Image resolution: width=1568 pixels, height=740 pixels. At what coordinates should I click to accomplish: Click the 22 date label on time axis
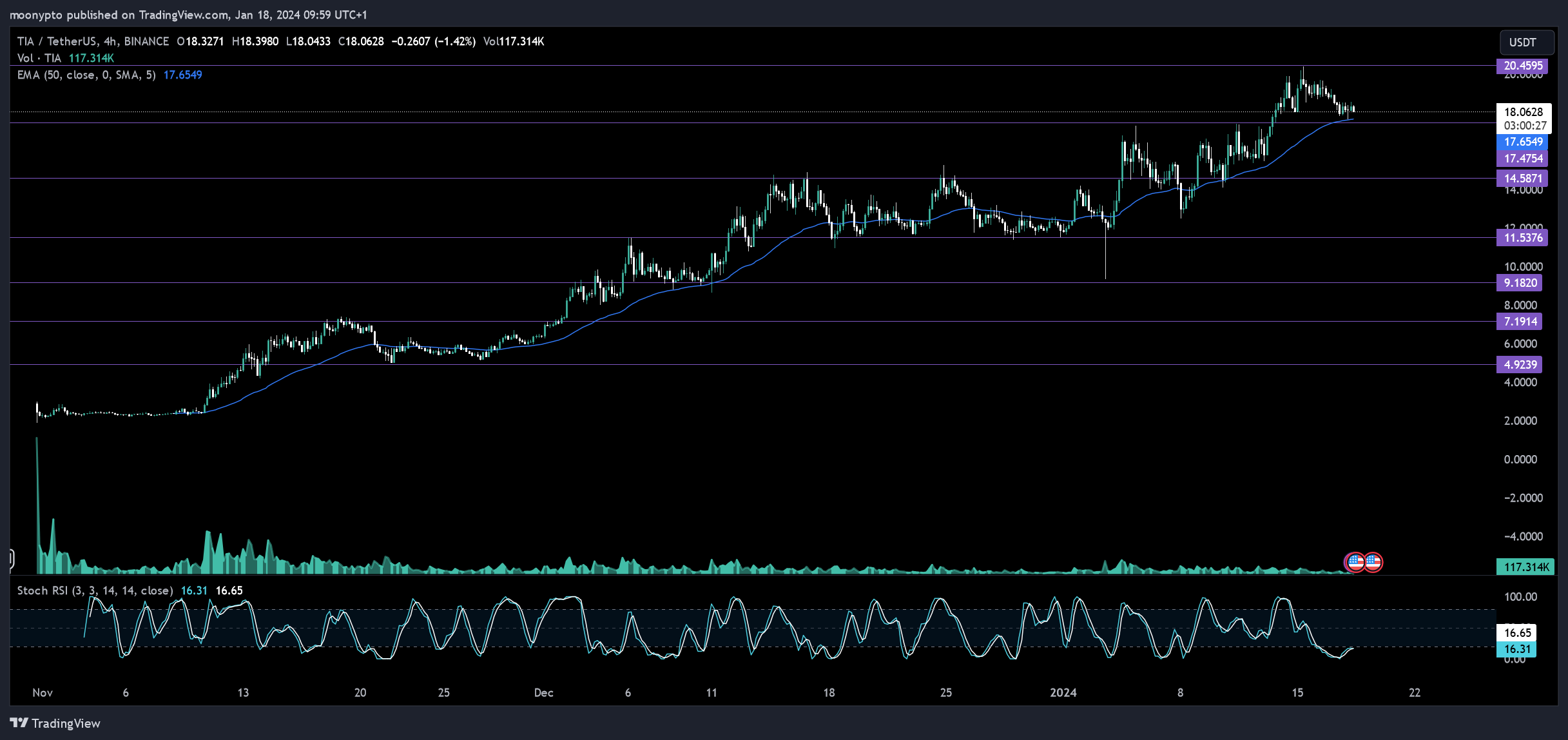click(1415, 693)
